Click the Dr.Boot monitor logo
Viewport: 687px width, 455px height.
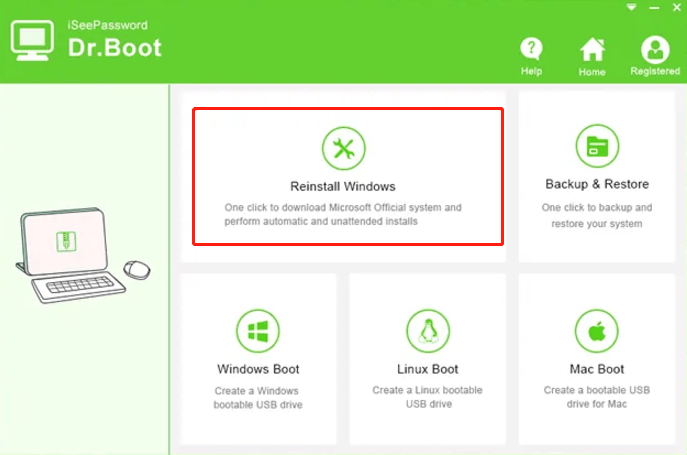point(32,40)
